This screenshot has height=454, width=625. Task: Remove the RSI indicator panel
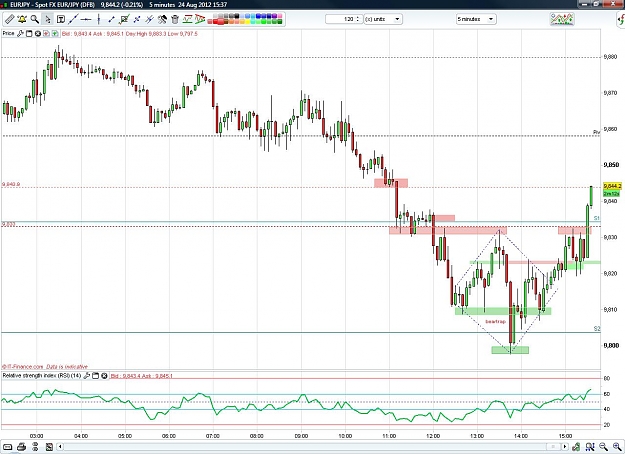[x=104, y=375]
